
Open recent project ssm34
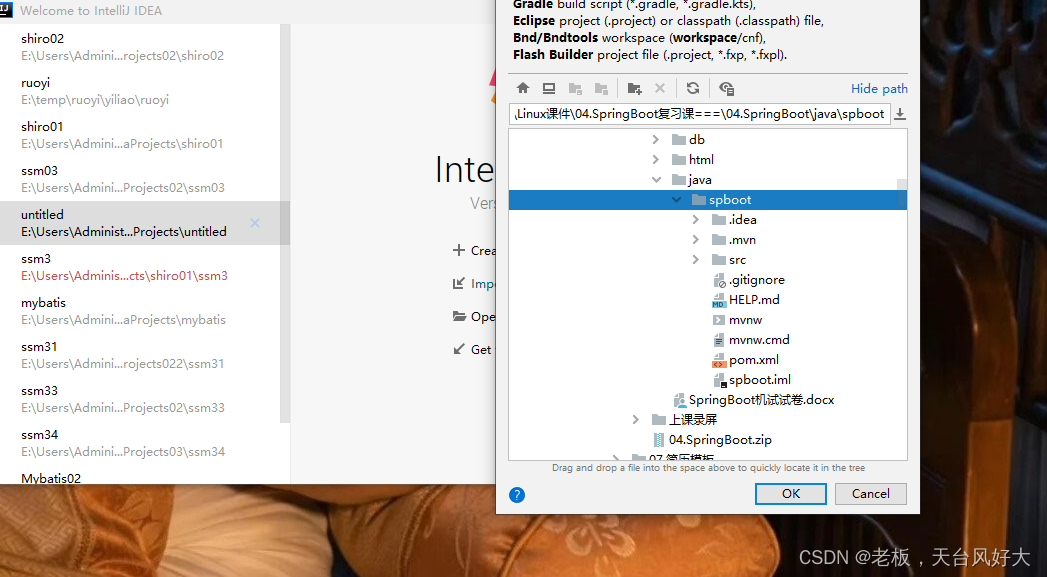tap(140, 443)
